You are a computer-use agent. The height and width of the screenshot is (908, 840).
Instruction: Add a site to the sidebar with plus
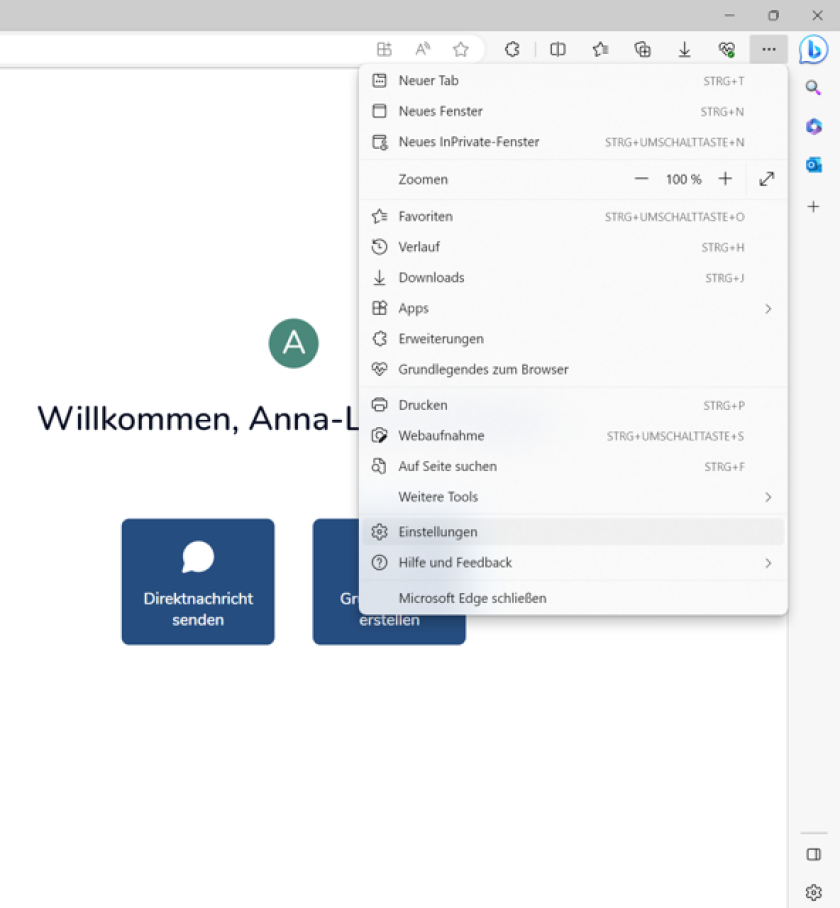[x=813, y=207]
